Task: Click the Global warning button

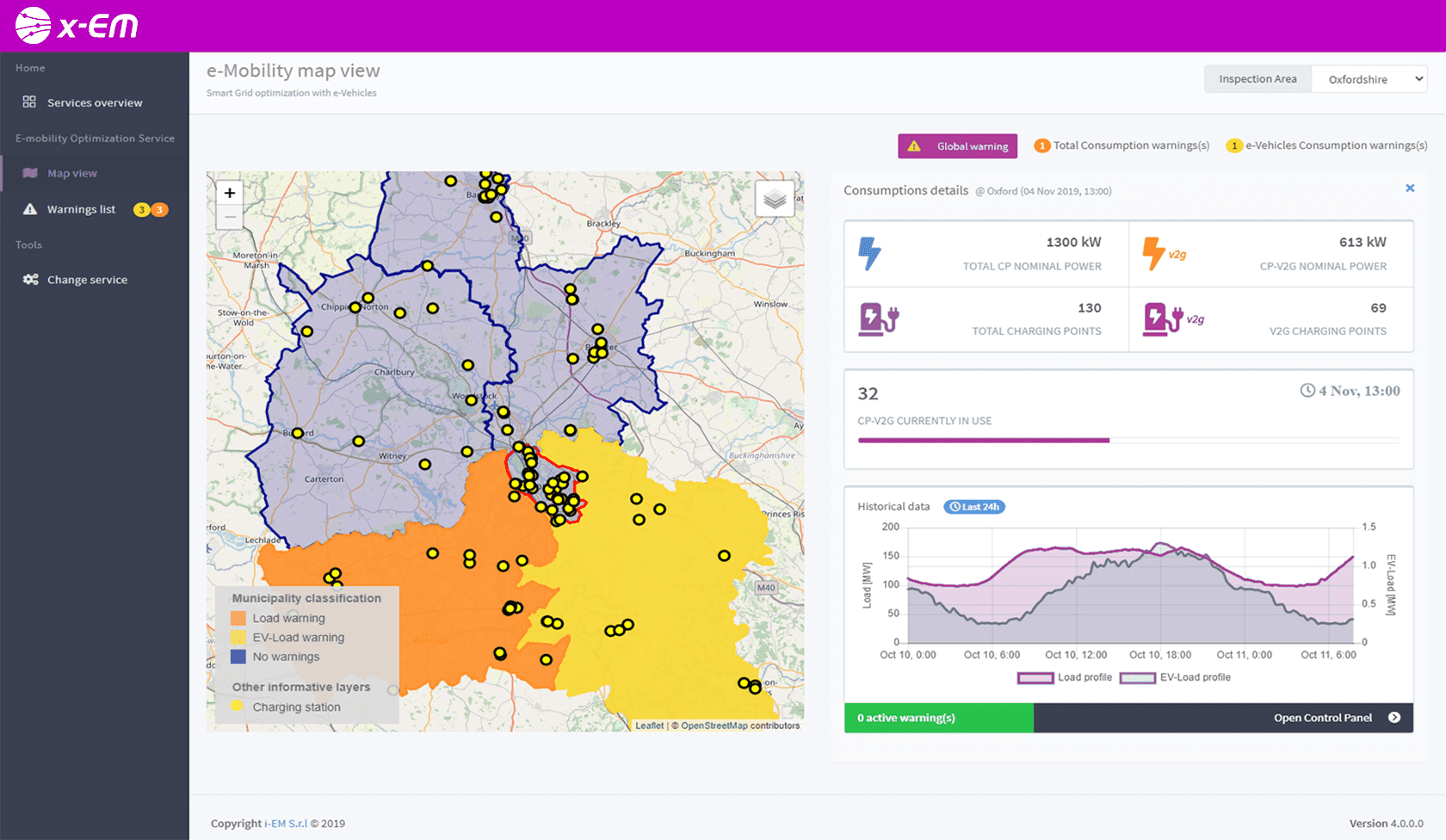Action: [958, 146]
